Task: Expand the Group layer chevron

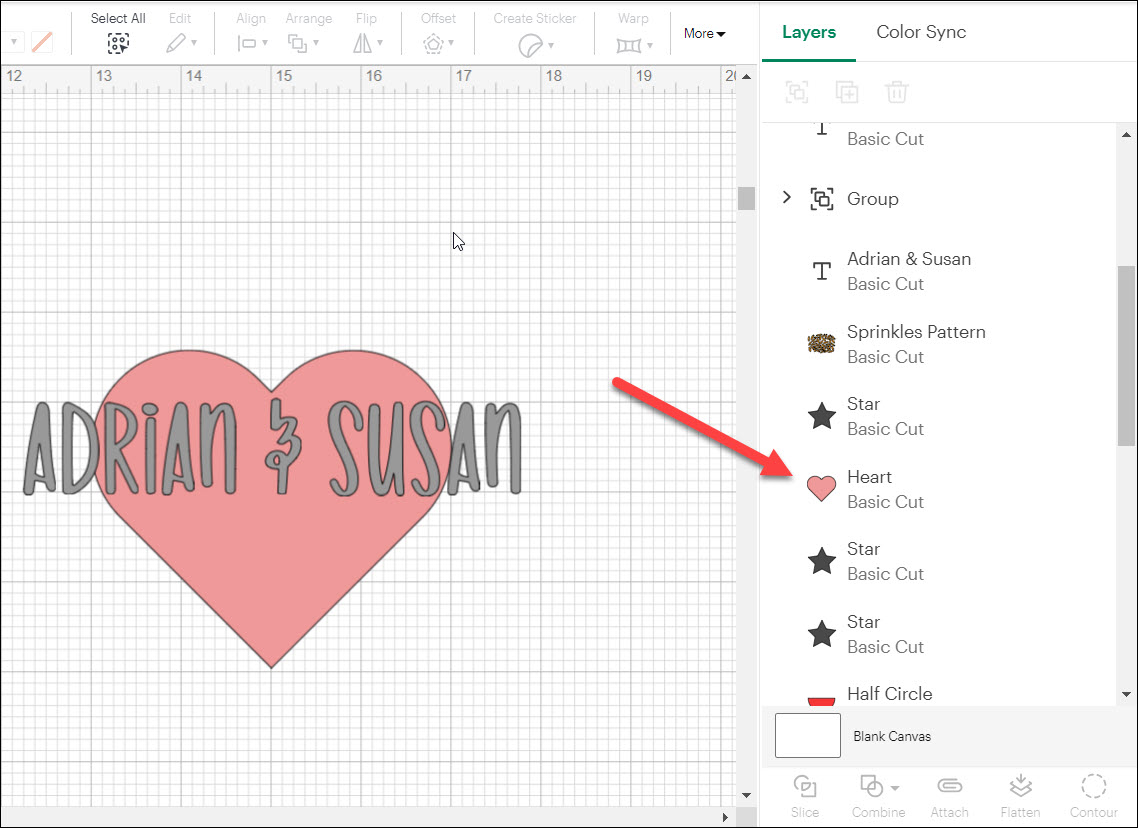Action: pyautogui.click(x=788, y=198)
